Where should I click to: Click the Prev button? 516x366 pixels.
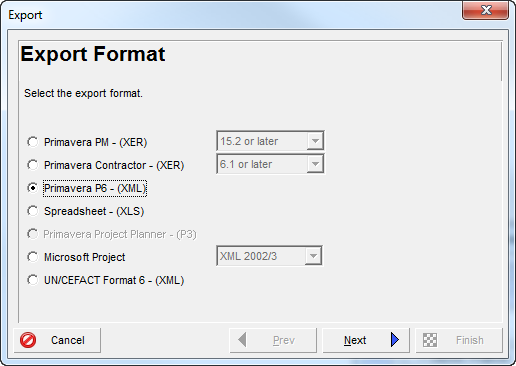pos(273,340)
